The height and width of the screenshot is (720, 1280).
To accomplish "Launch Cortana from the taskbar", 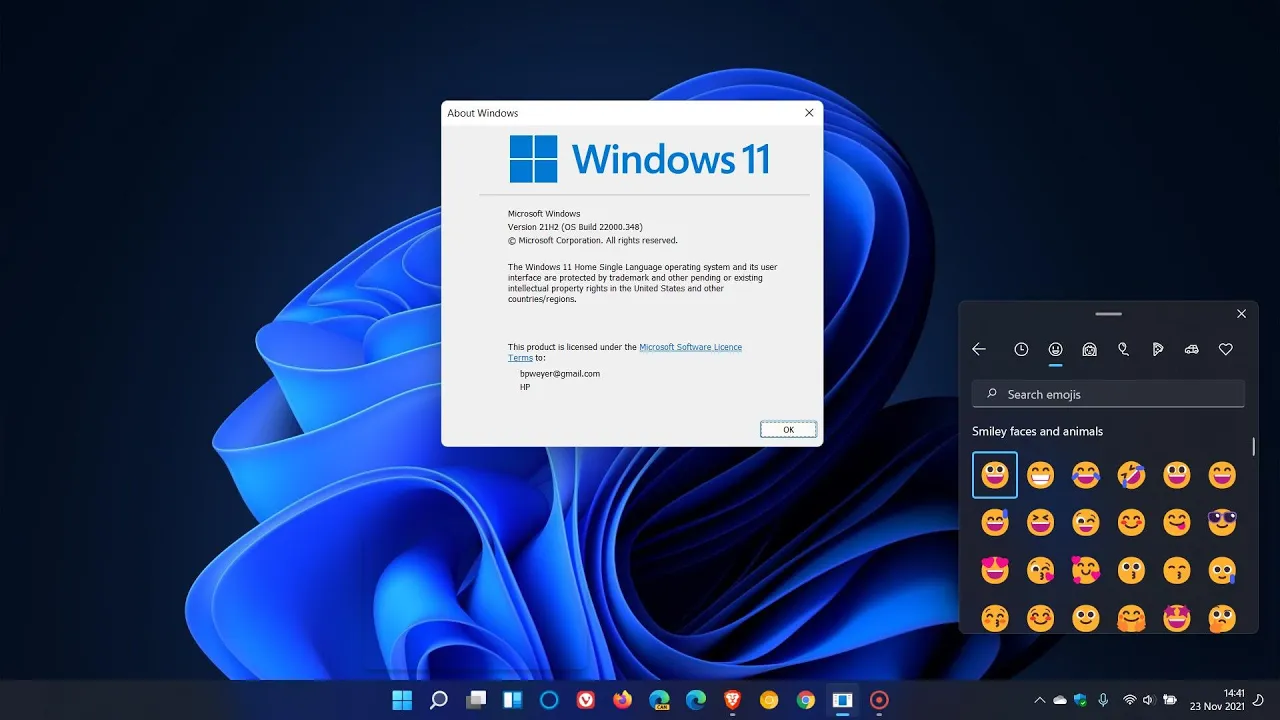I will tap(549, 700).
